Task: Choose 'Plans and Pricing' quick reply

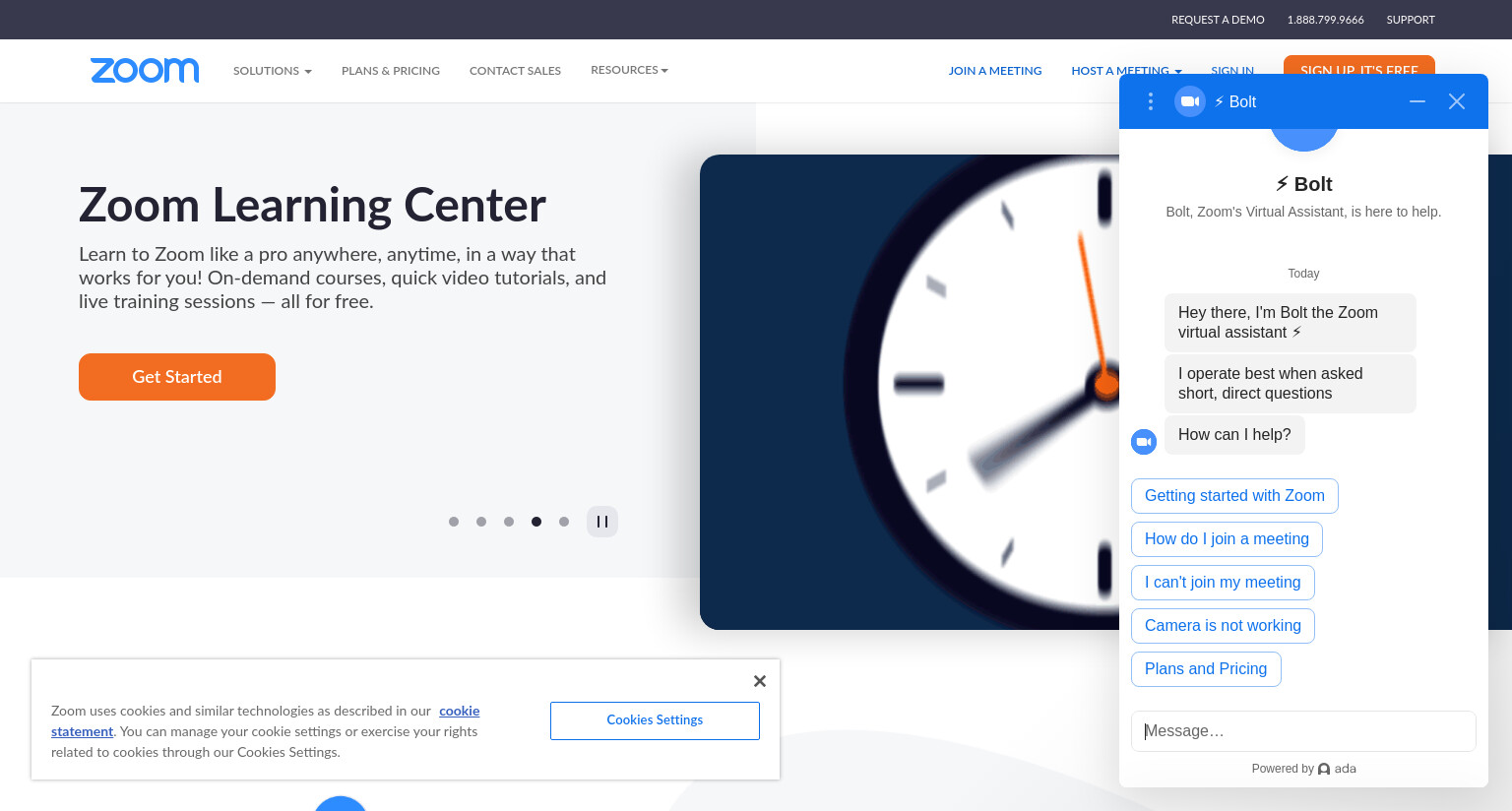Action: pos(1206,669)
